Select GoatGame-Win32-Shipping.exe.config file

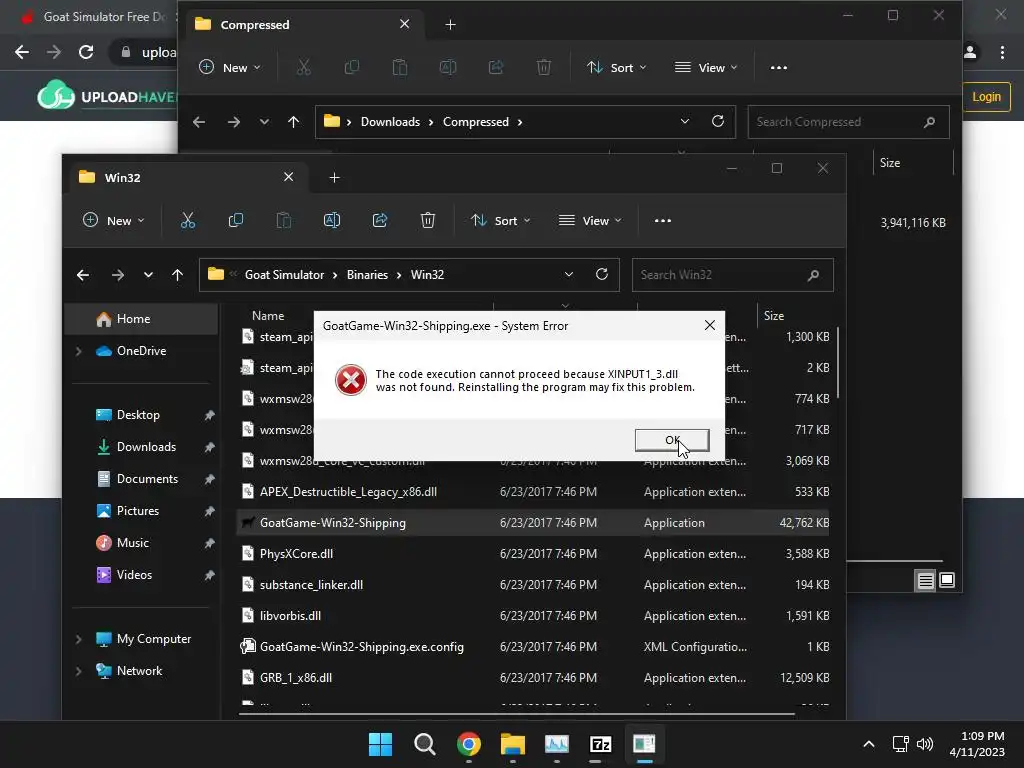point(532,647)
